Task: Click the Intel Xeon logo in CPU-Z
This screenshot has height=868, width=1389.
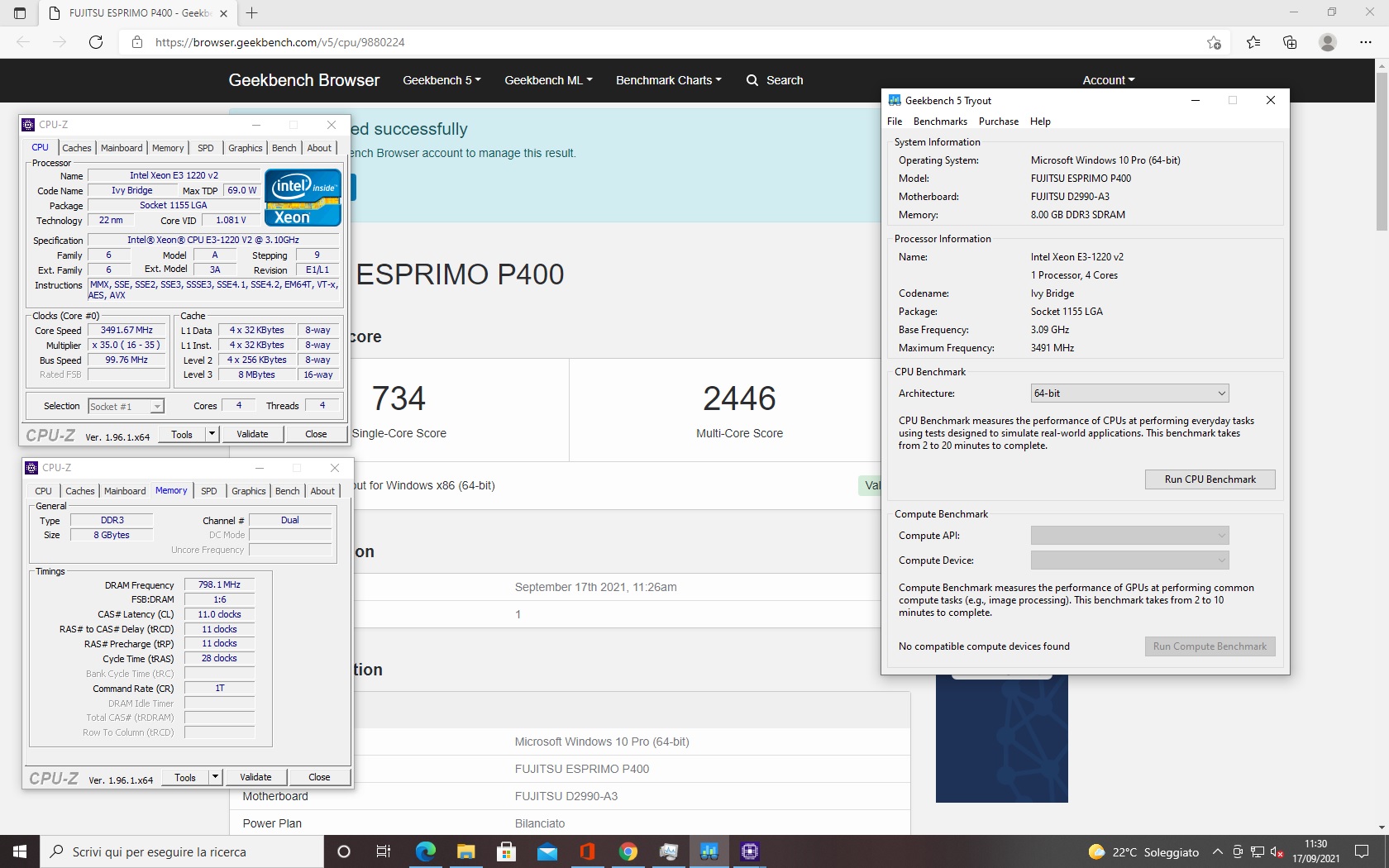Action: point(303,197)
